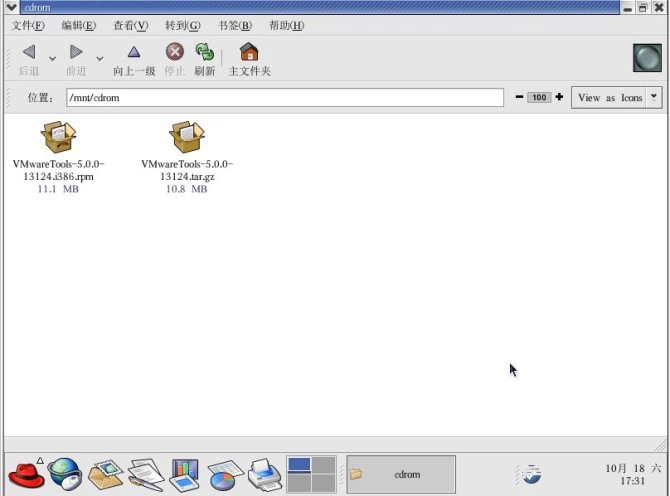Click the cdrom taskbar window button
Image resolution: width=670 pixels, height=496 pixels.
401,473
